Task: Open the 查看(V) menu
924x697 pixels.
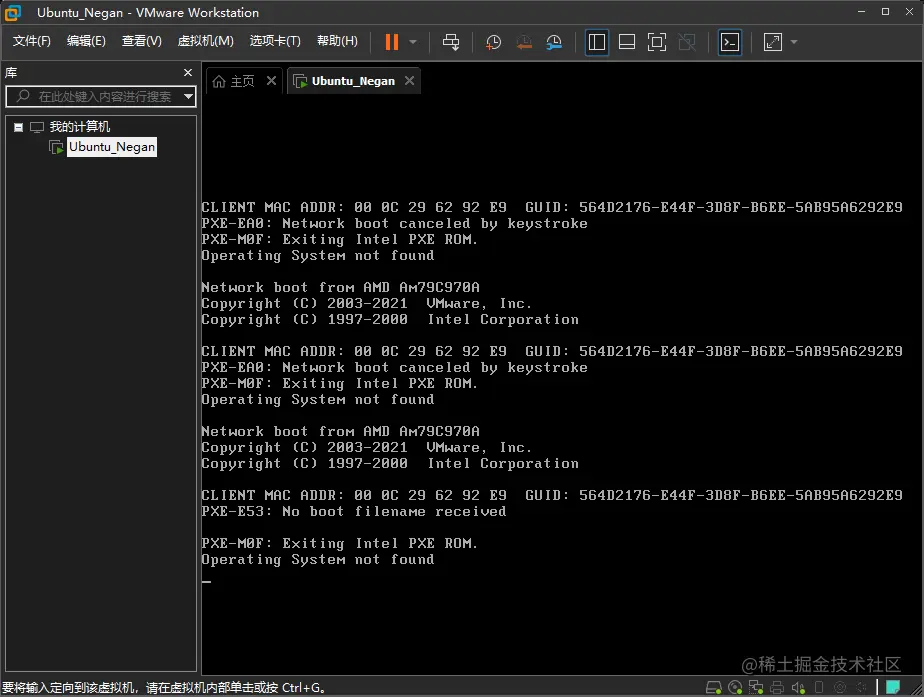Action: pos(141,41)
